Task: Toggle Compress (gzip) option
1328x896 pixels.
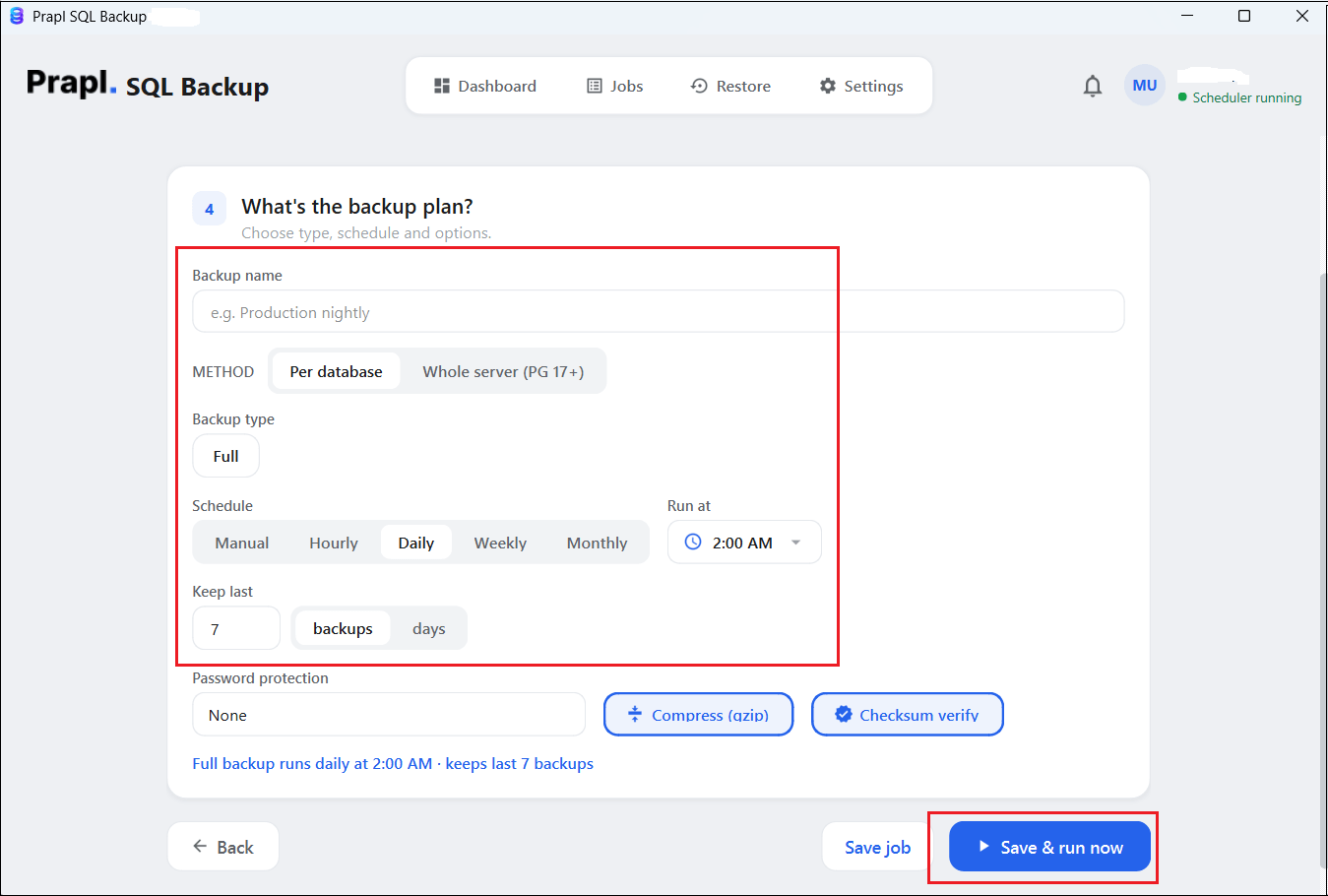Action: [698, 715]
